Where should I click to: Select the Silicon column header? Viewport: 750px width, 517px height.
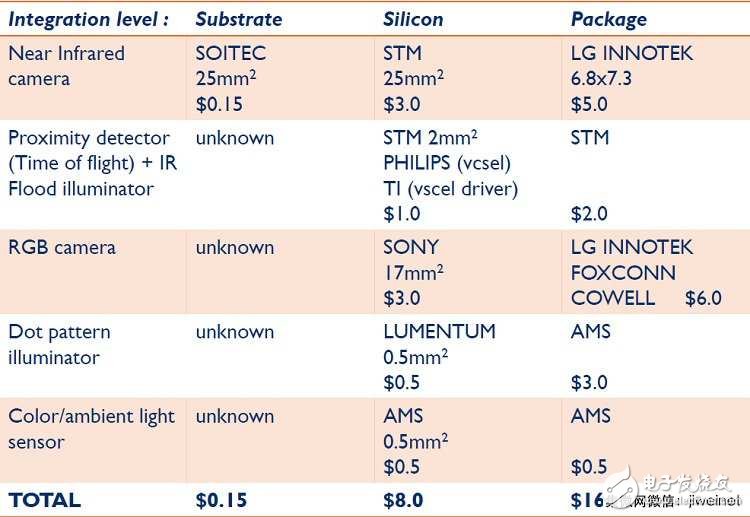(x=413, y=19)
